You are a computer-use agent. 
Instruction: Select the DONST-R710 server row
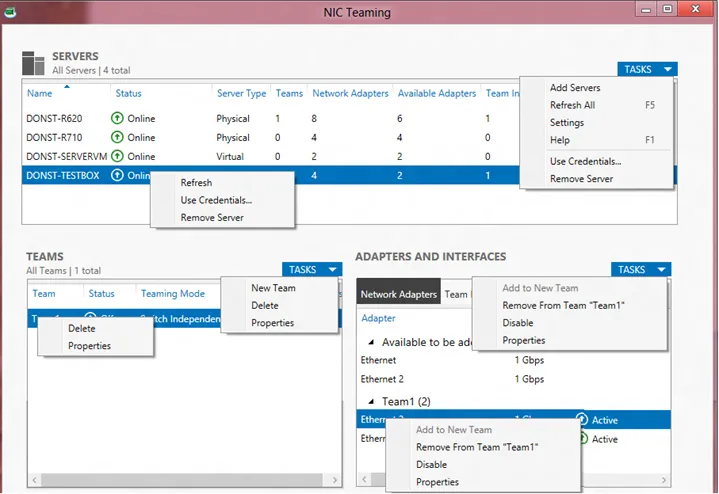click(x=271, y=137)
